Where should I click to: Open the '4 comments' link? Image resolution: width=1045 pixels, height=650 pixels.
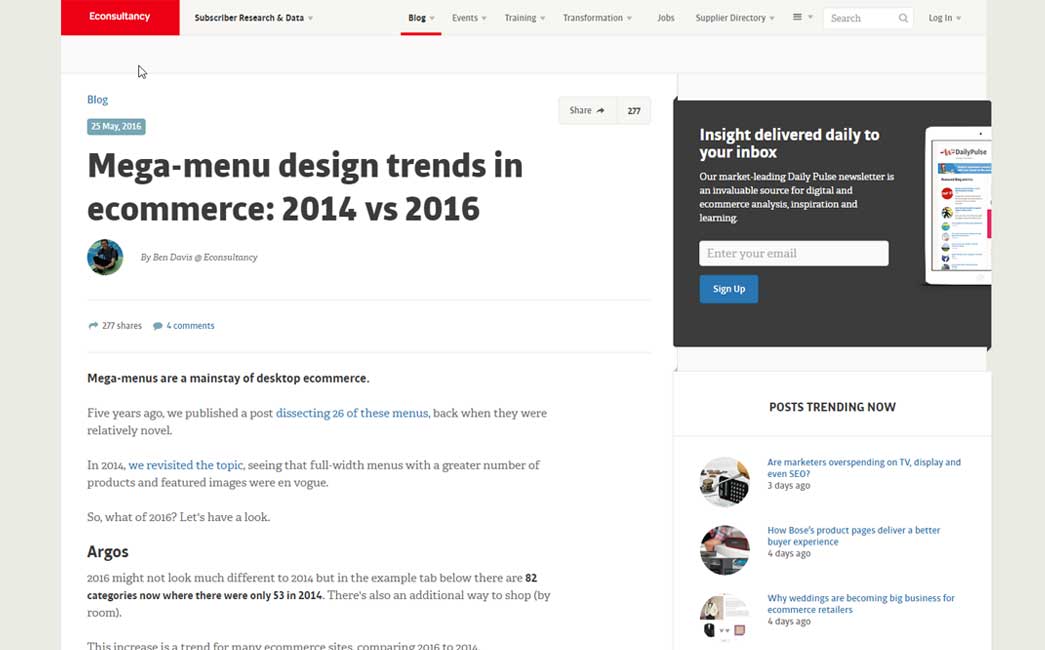click(190, 326)
